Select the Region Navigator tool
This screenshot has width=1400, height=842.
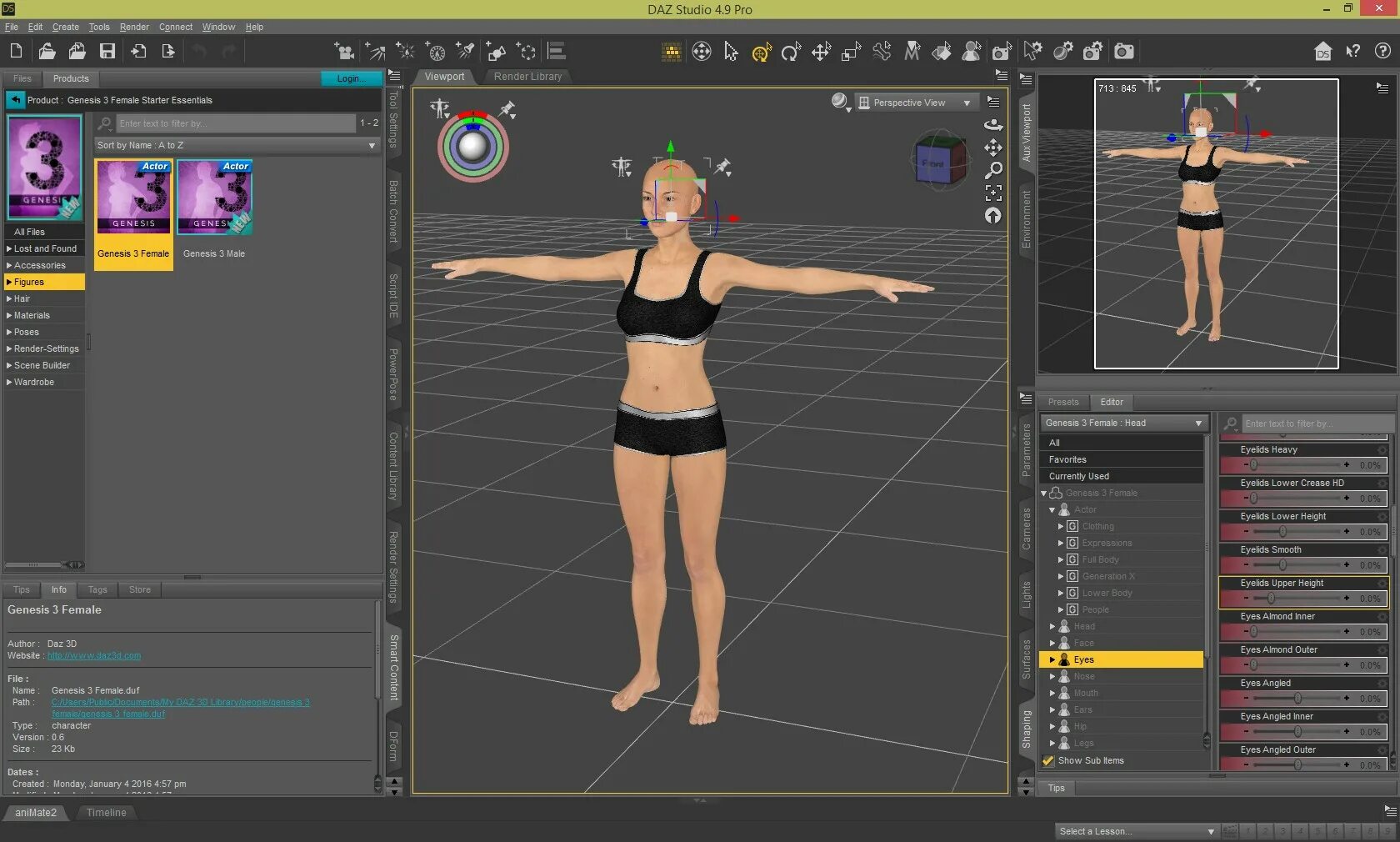tap(972, 52)
